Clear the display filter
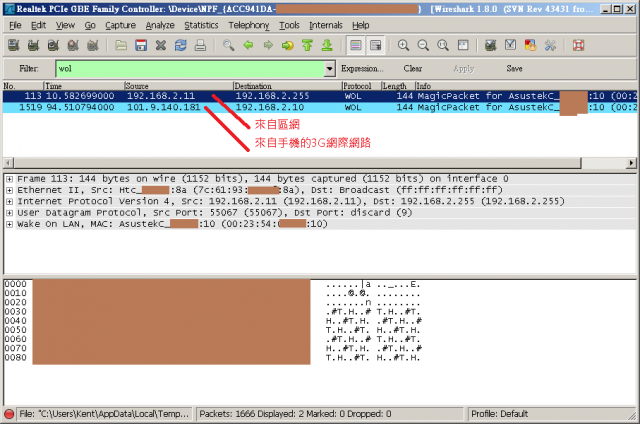Viewport: 640px width, 424px height. (413, 69)
